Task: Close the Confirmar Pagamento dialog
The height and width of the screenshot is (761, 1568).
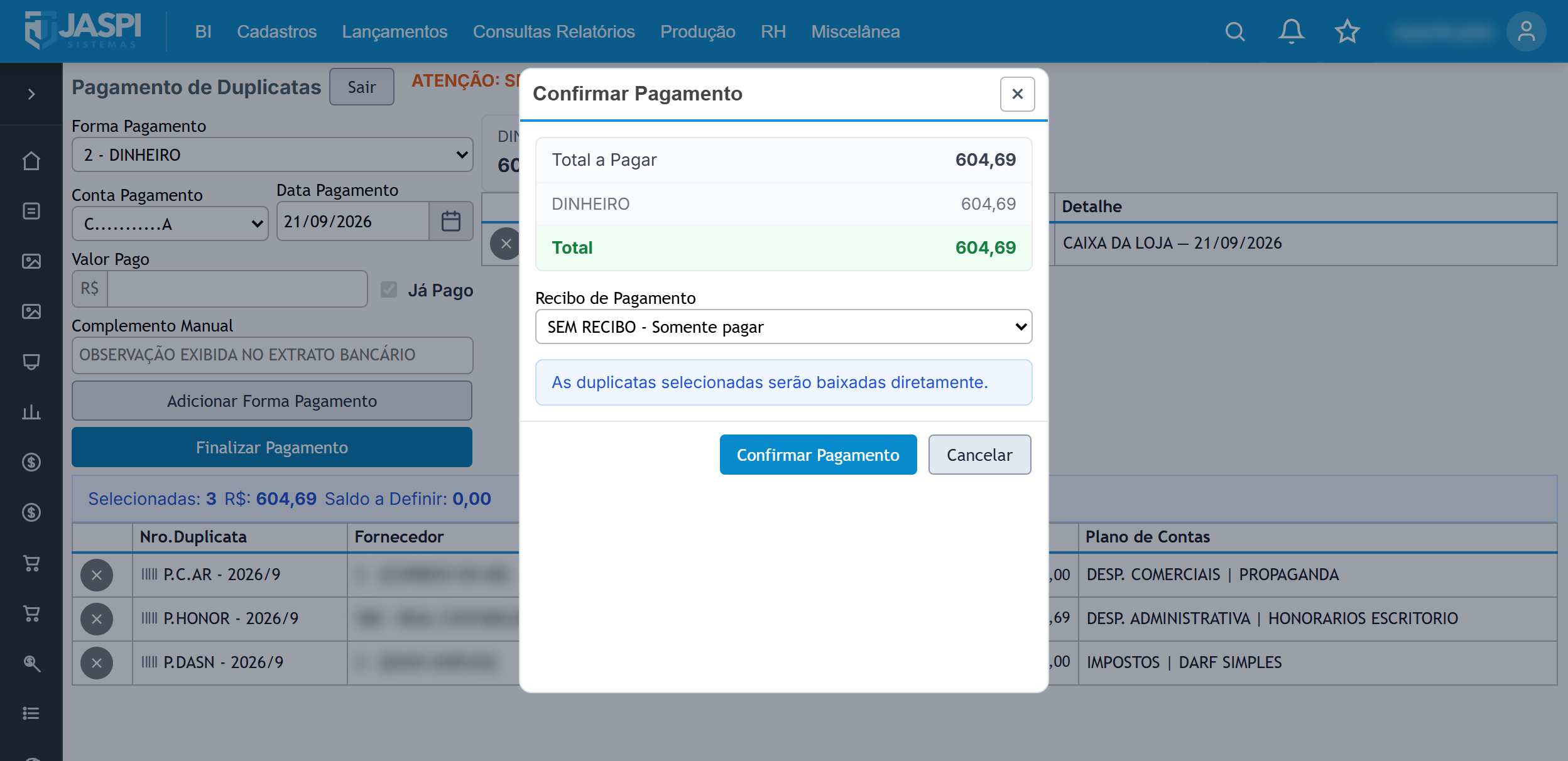Action: coord(1017,94)
